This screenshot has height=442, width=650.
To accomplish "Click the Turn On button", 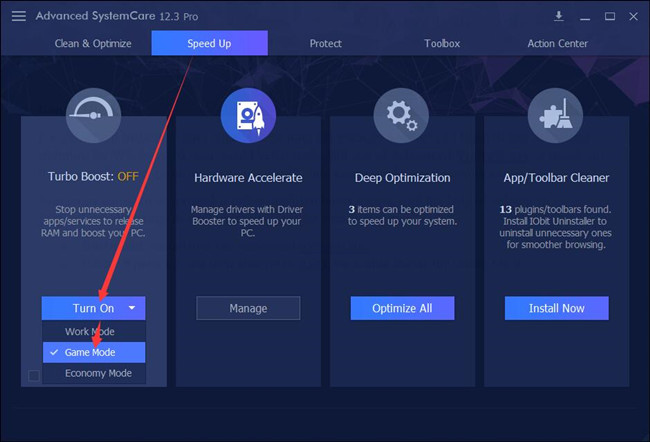I will [x=93, y=308].
